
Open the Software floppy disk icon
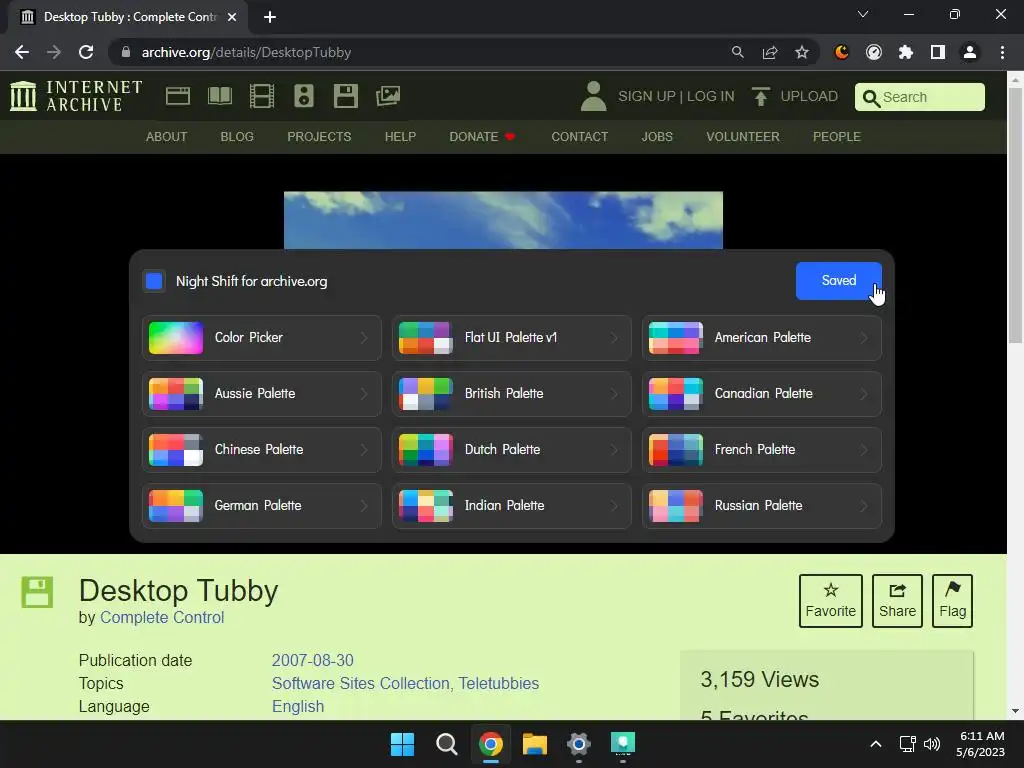pos(345,96)
